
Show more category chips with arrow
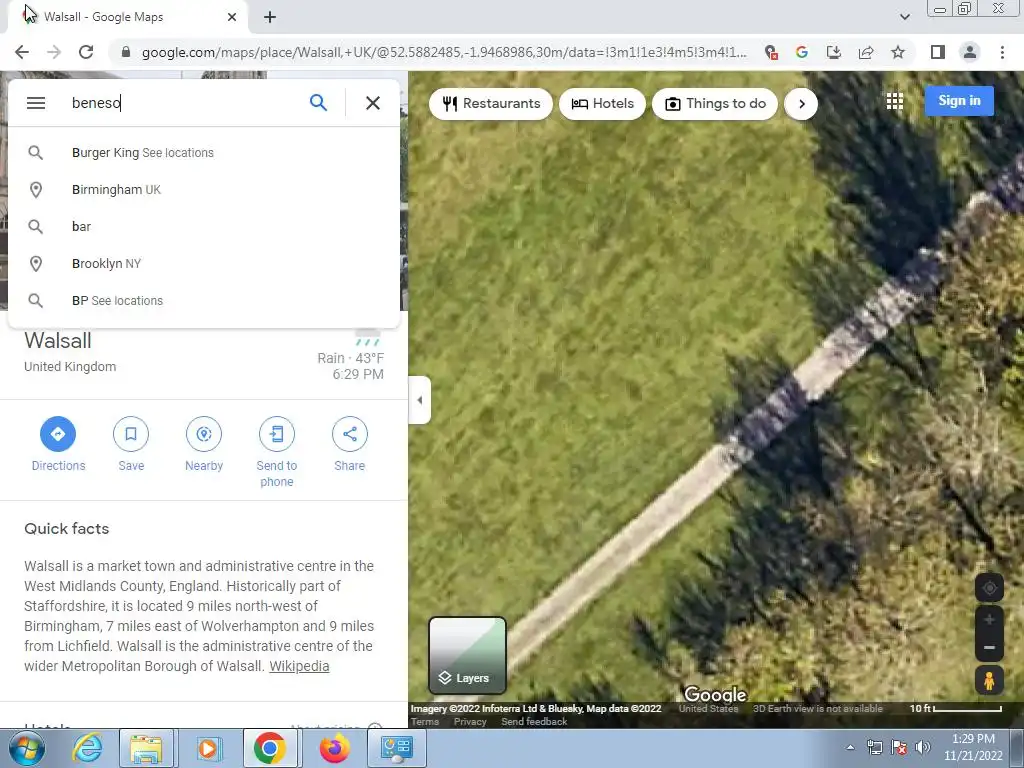point(801,104)
